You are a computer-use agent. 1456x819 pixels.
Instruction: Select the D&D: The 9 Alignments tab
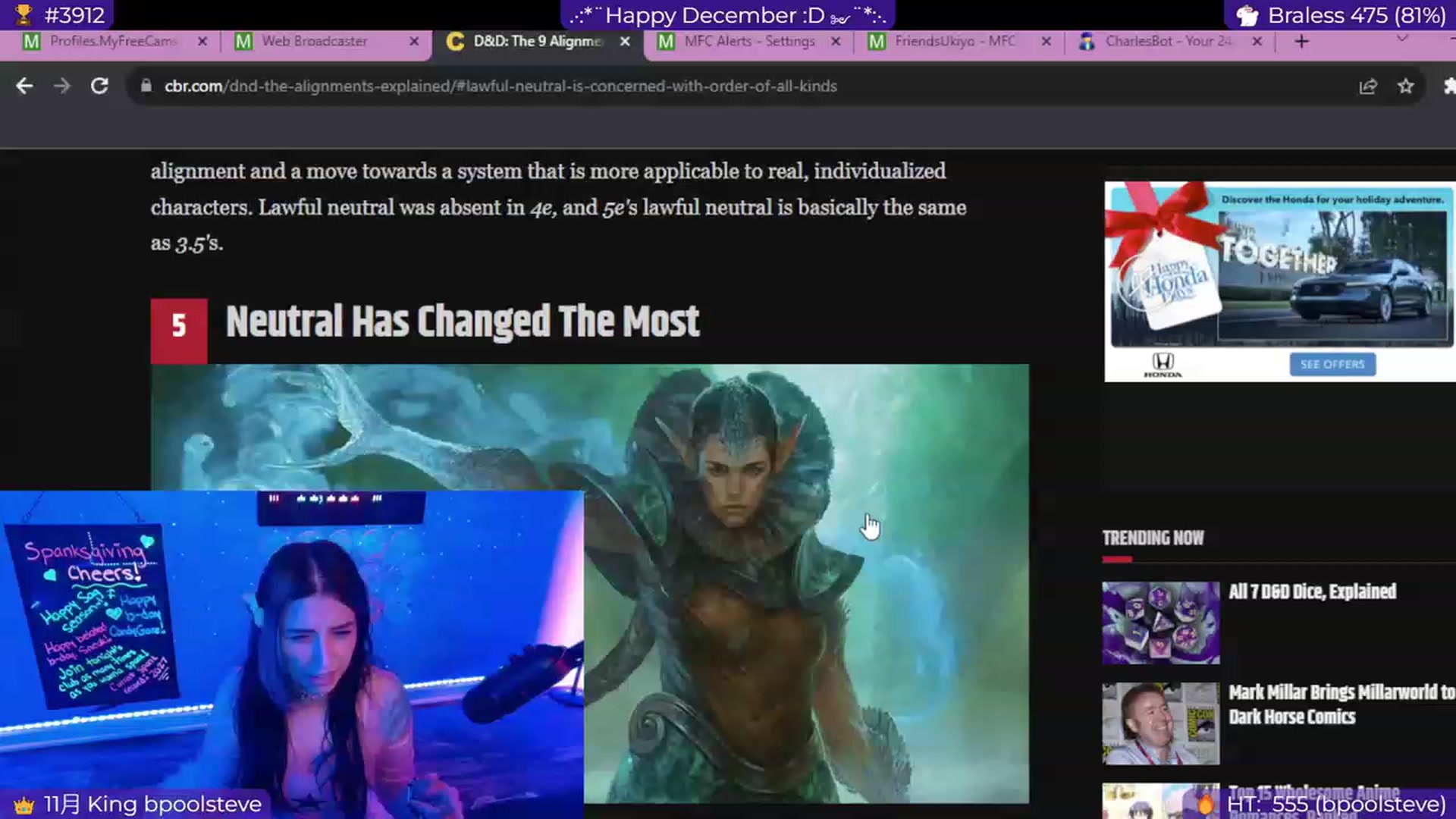tap(538, 41)
